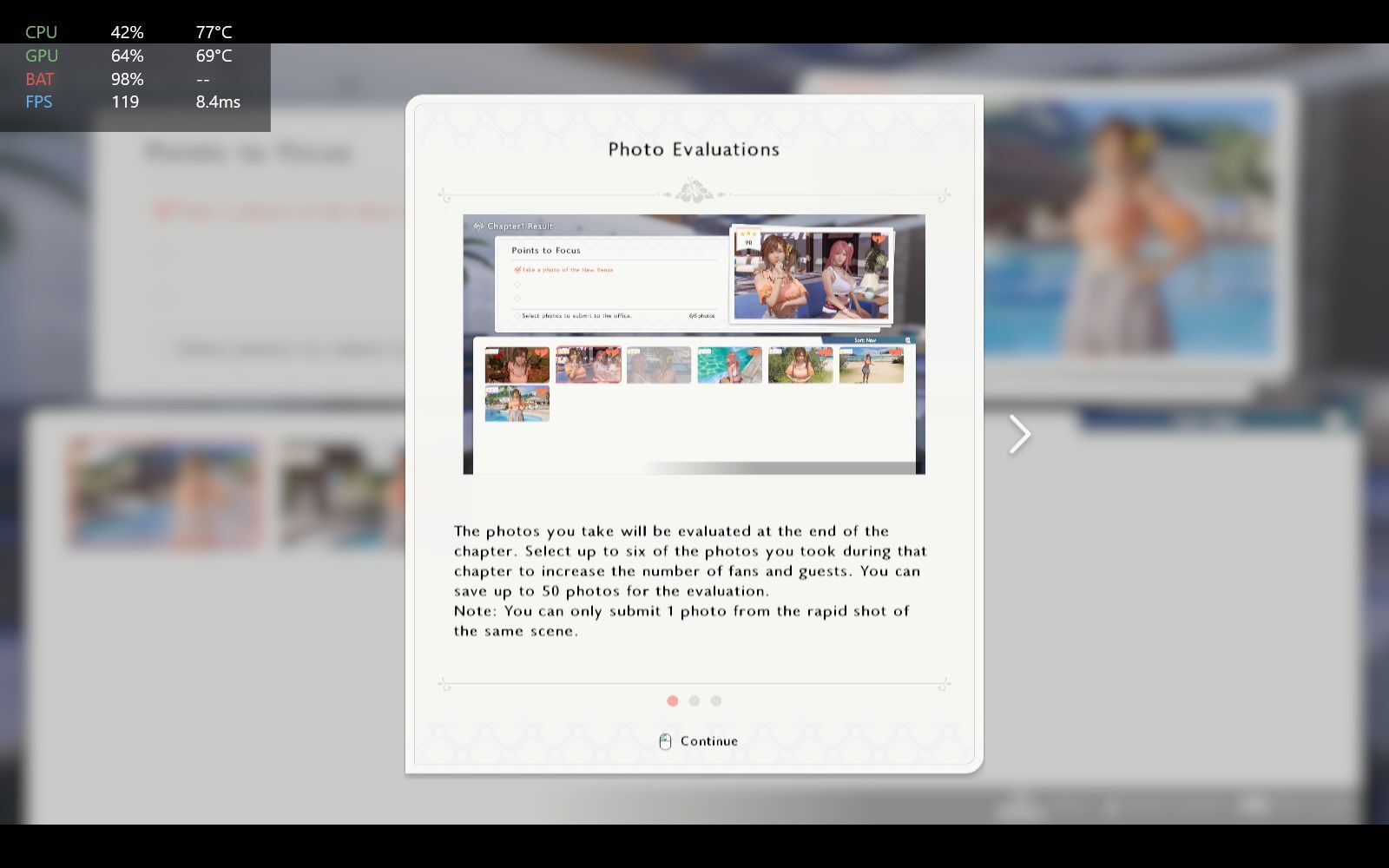1389x868 pixels.
Task: Click the mouse icon beside Continue
Action: click(665, 741)
